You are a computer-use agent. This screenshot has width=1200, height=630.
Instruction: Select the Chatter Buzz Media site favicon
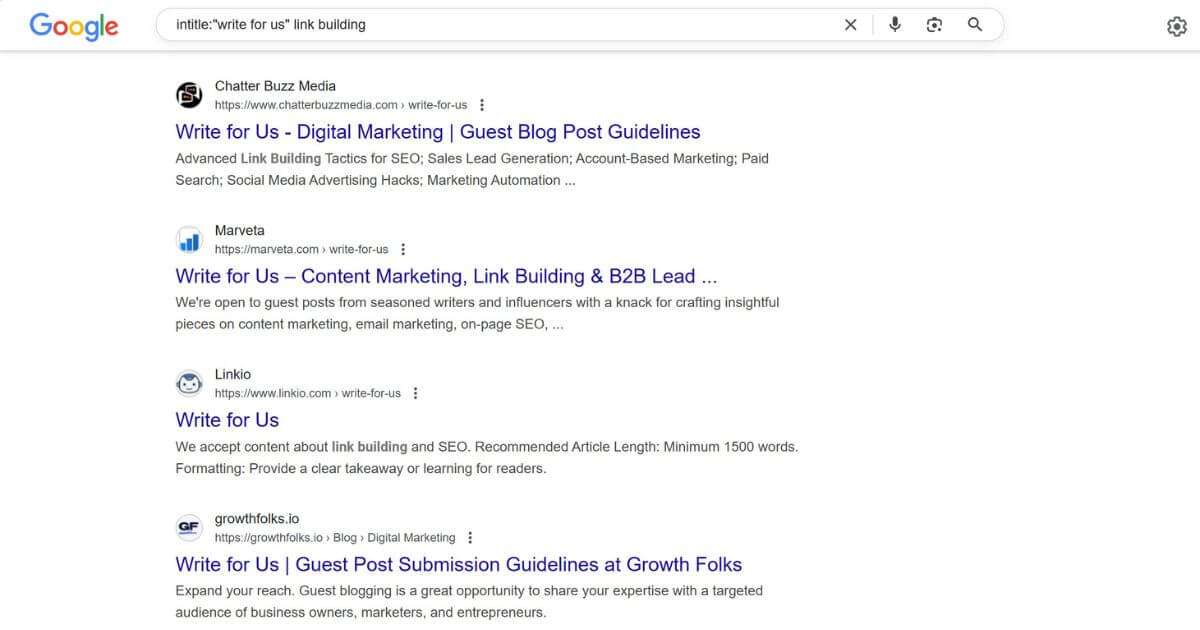(189, 94)
